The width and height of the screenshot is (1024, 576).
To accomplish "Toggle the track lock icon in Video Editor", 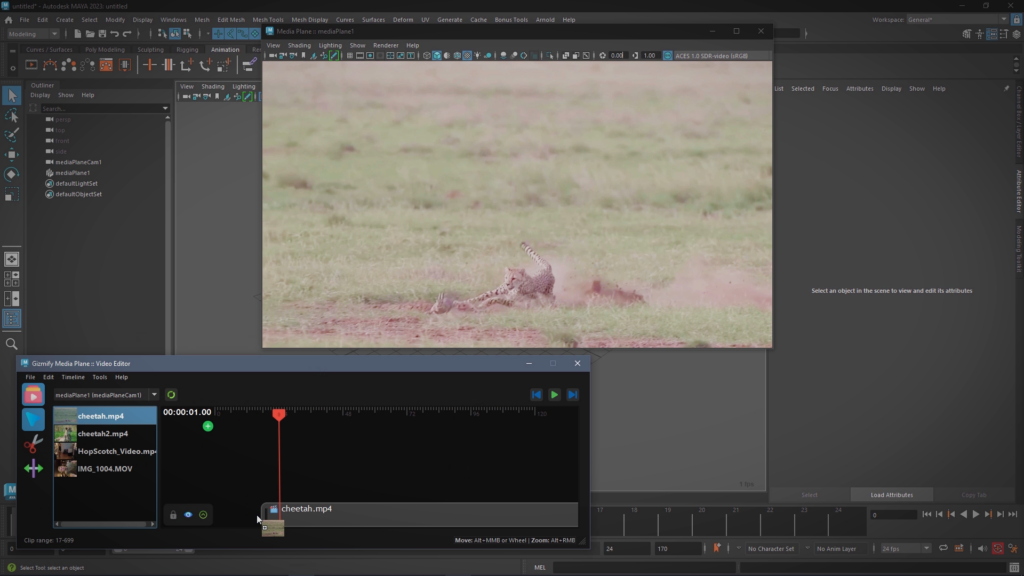I will pos(173,515).
